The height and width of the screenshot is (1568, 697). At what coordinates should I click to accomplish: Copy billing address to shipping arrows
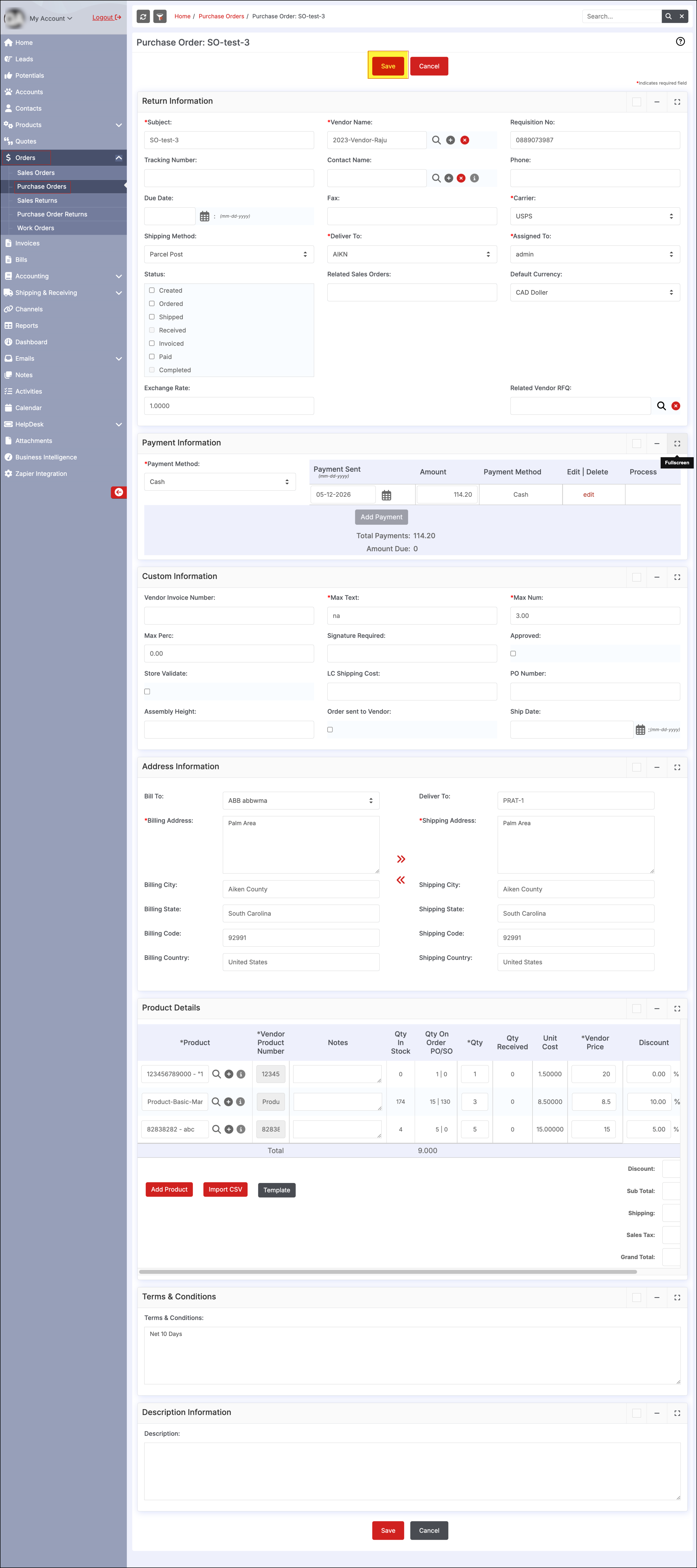click(x=401, y=859)
